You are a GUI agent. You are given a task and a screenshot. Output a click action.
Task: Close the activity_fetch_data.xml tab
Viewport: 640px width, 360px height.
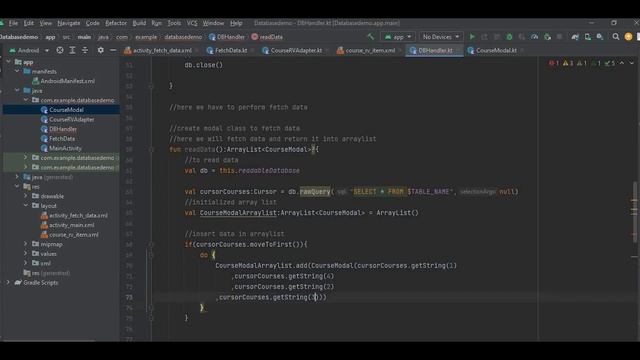197,51
